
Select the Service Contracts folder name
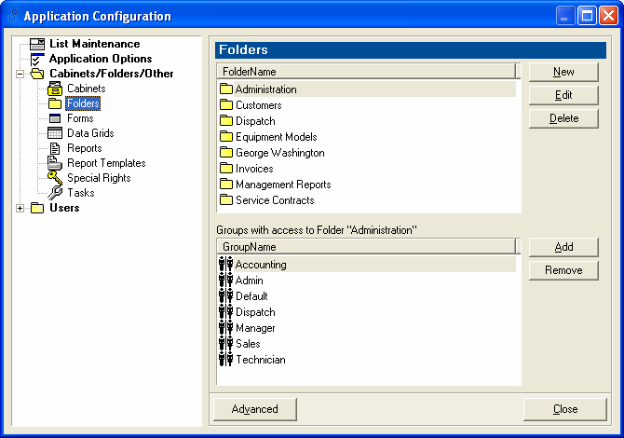click(x=275, y=200)
